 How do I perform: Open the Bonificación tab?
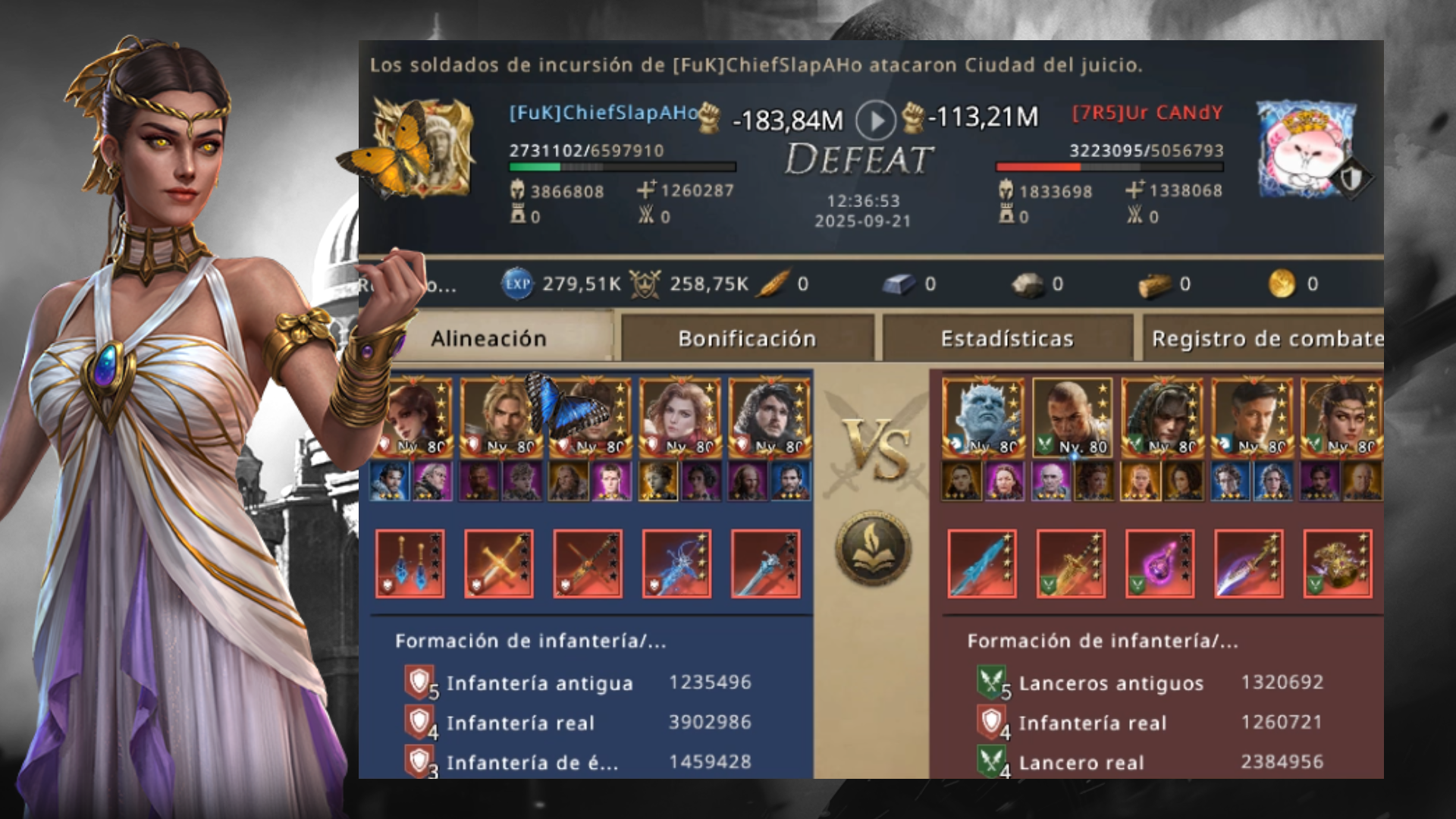click(747, 338)
